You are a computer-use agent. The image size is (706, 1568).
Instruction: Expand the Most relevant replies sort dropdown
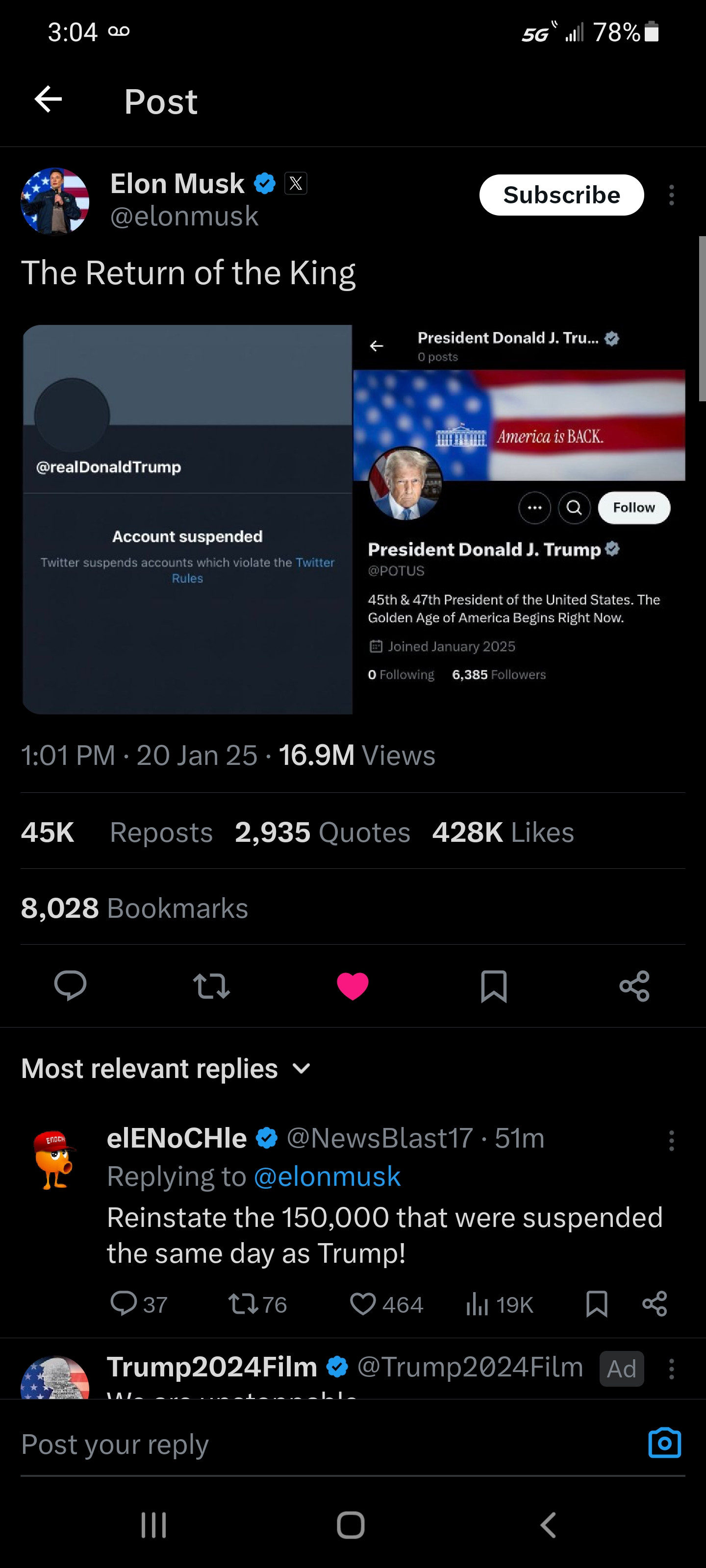pyautogui.click(x=302, y=1068)
